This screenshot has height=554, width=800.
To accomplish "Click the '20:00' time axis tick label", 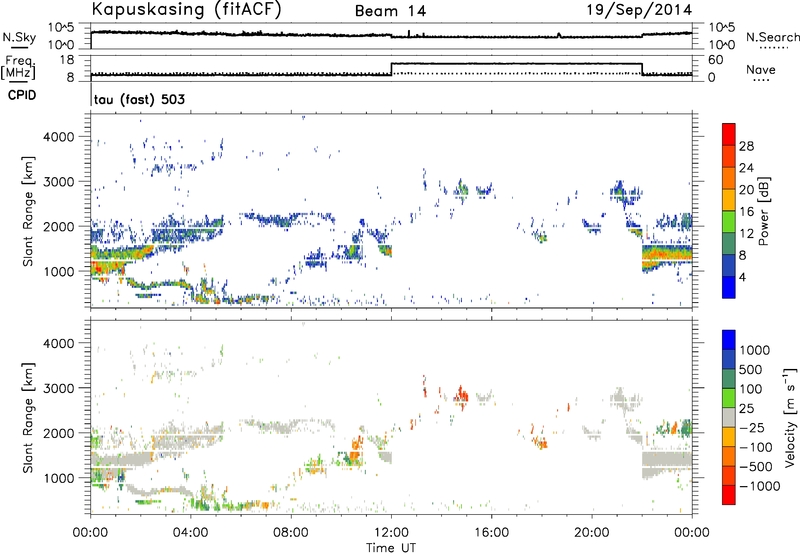I will (591, 533).
